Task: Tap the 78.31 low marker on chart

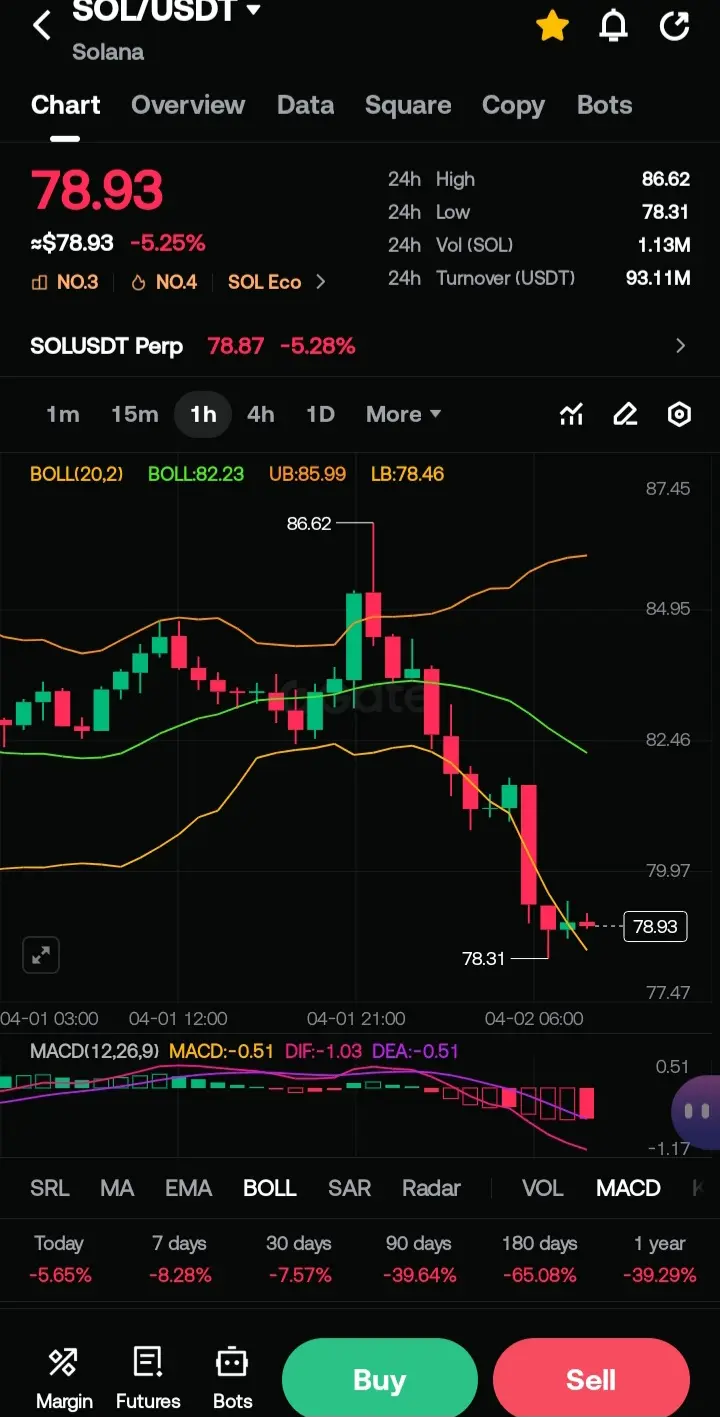Action: coord(484,958)
